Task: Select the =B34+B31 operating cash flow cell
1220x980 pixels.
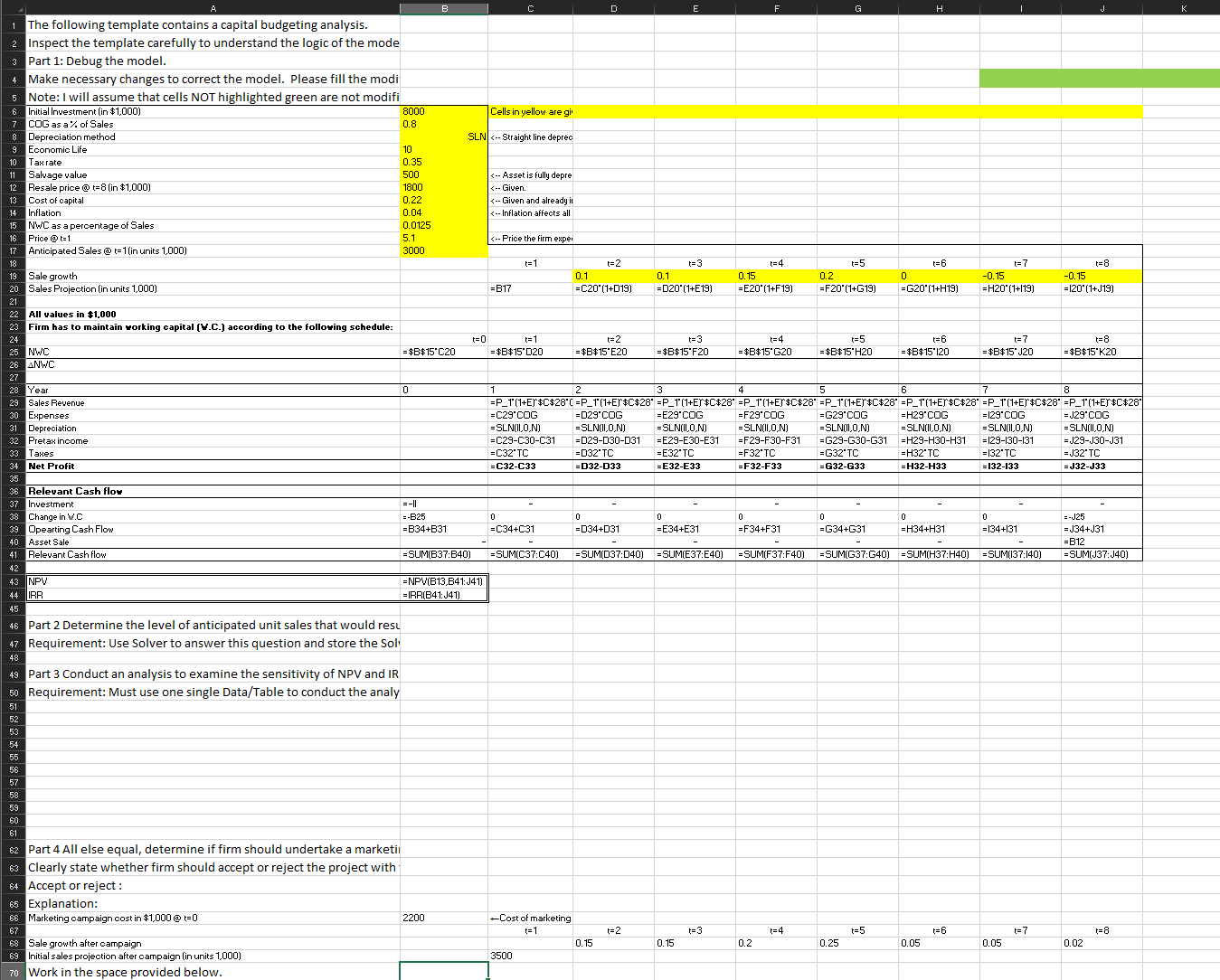Action: [444, 529]
